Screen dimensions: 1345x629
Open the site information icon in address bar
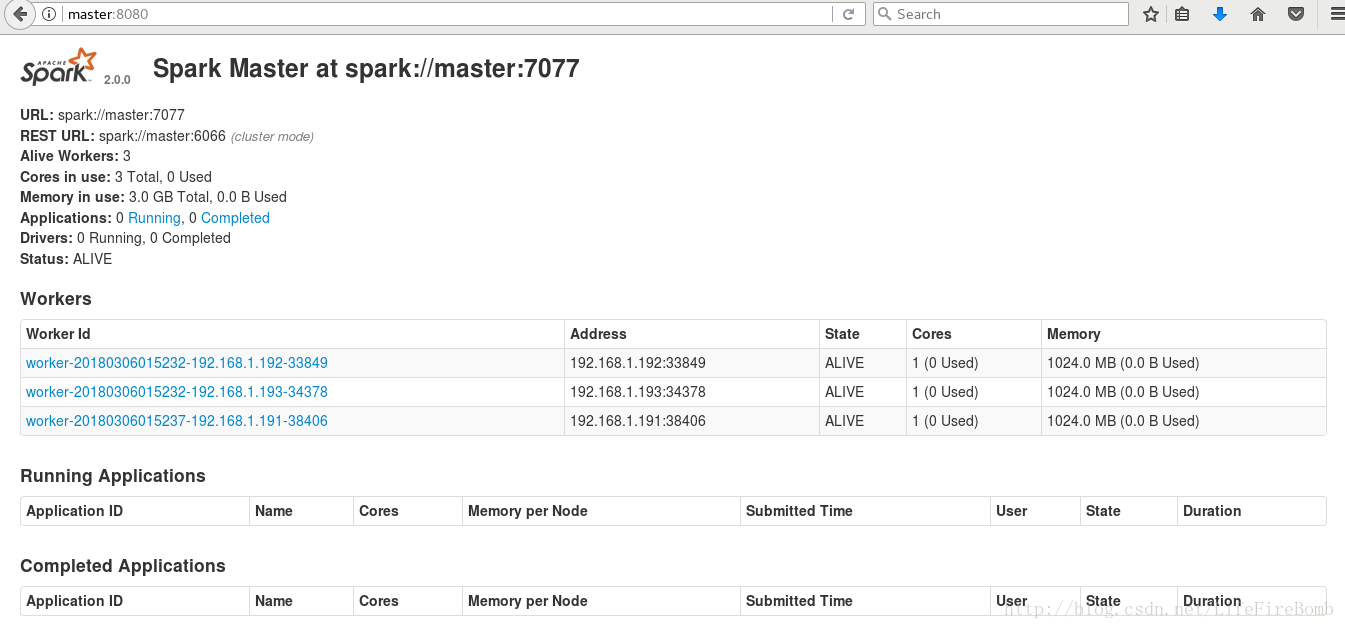(x=49, y=14)
